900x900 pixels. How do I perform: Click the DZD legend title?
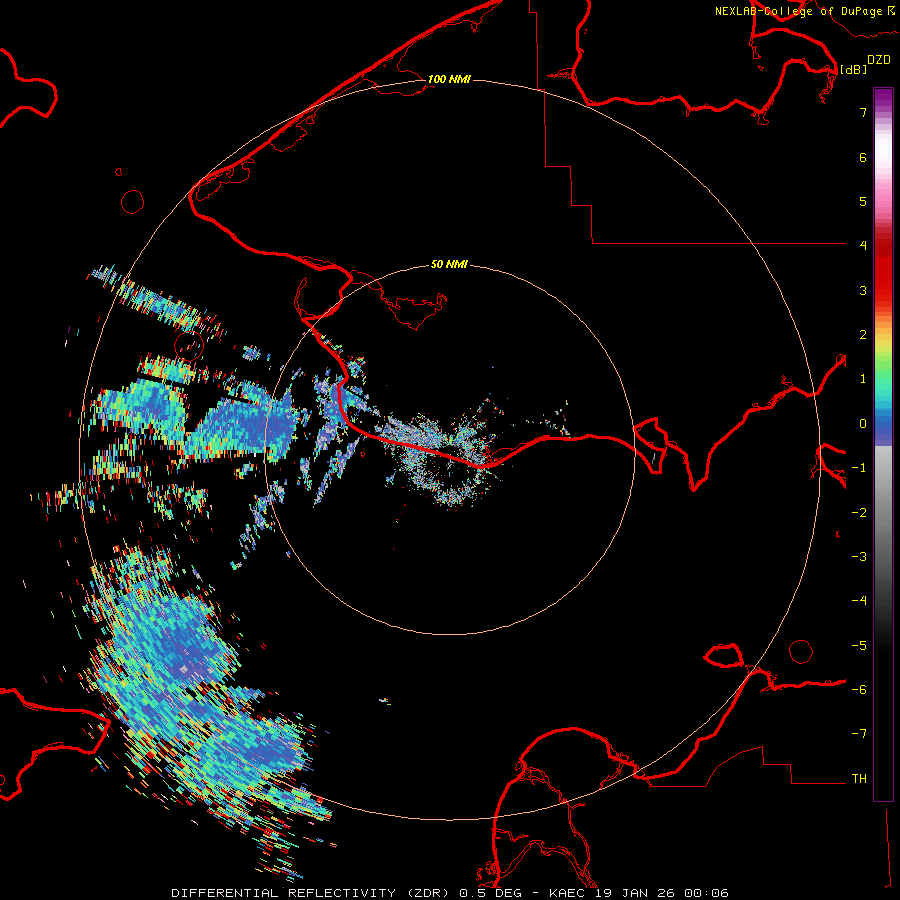(x=879, y=60)
